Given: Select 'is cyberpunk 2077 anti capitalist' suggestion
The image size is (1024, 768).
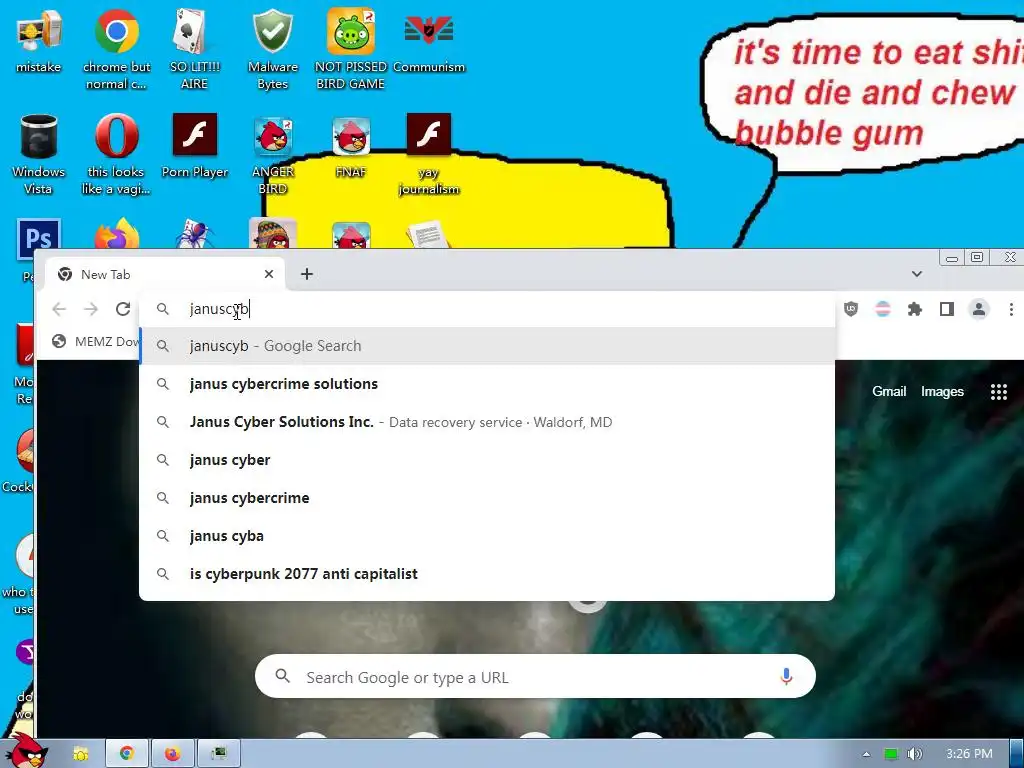Looking at the screenshot, I should click(487, 573).
